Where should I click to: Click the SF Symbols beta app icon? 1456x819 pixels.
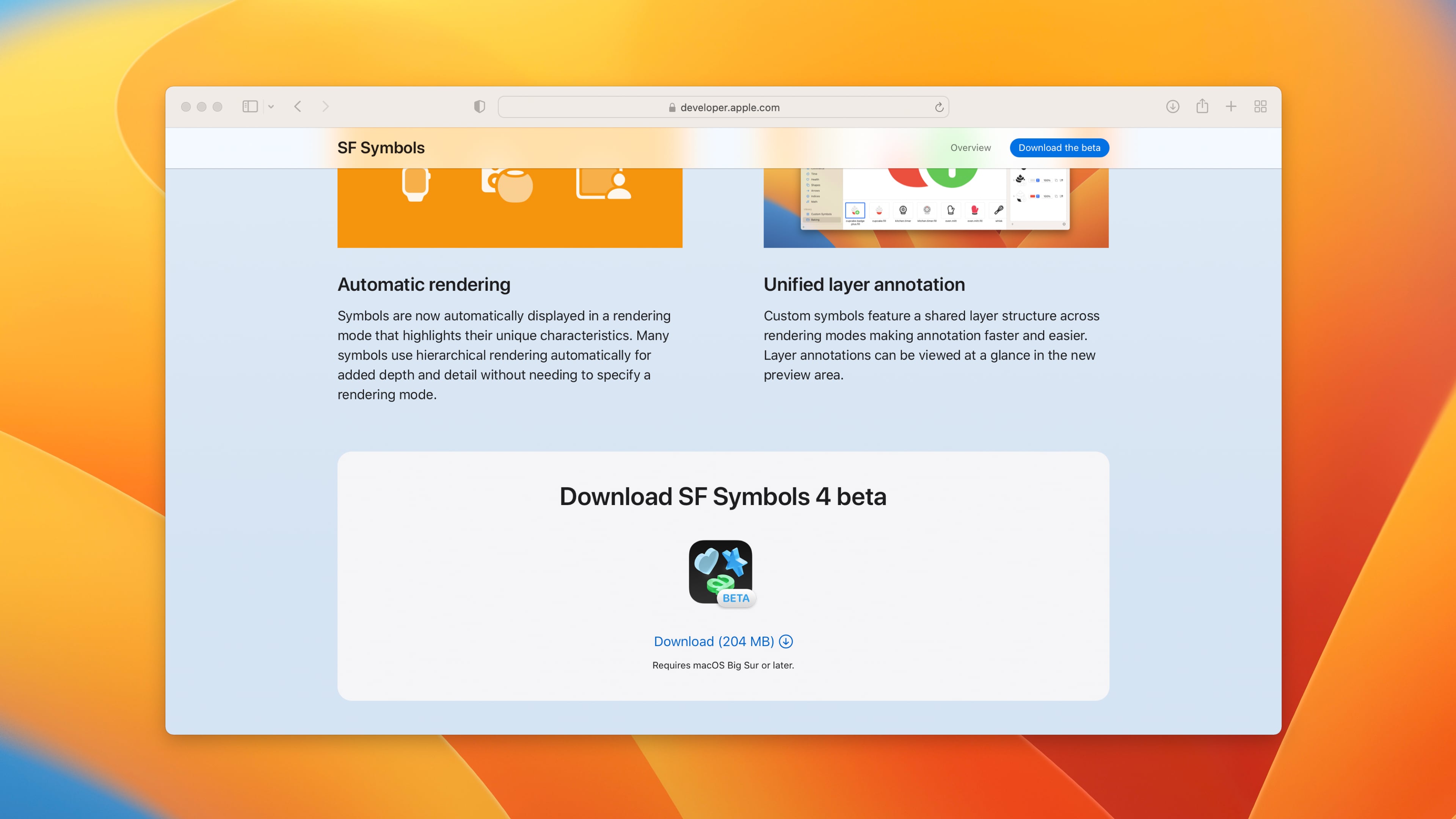pos(720,572)
